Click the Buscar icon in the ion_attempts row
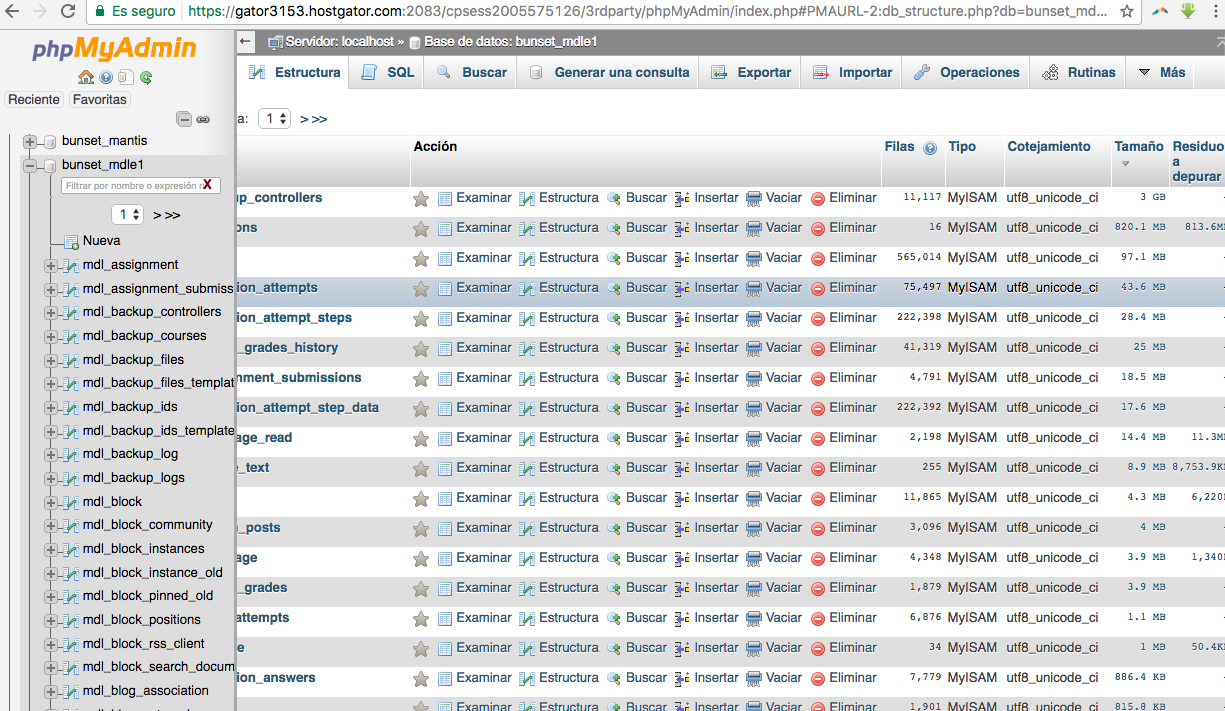 (614, 288)
